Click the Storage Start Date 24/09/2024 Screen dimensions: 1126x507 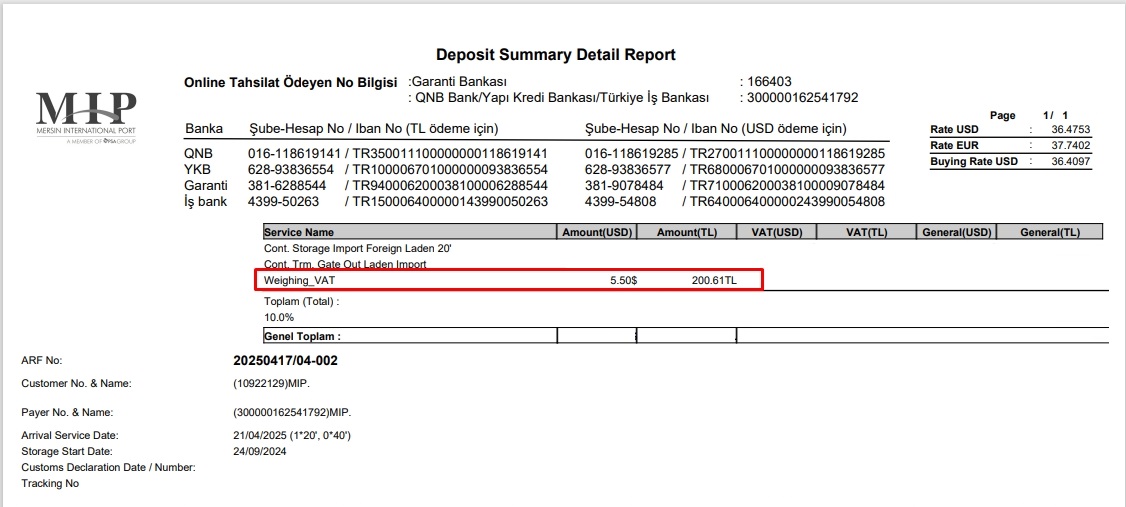tap(259, 450)
